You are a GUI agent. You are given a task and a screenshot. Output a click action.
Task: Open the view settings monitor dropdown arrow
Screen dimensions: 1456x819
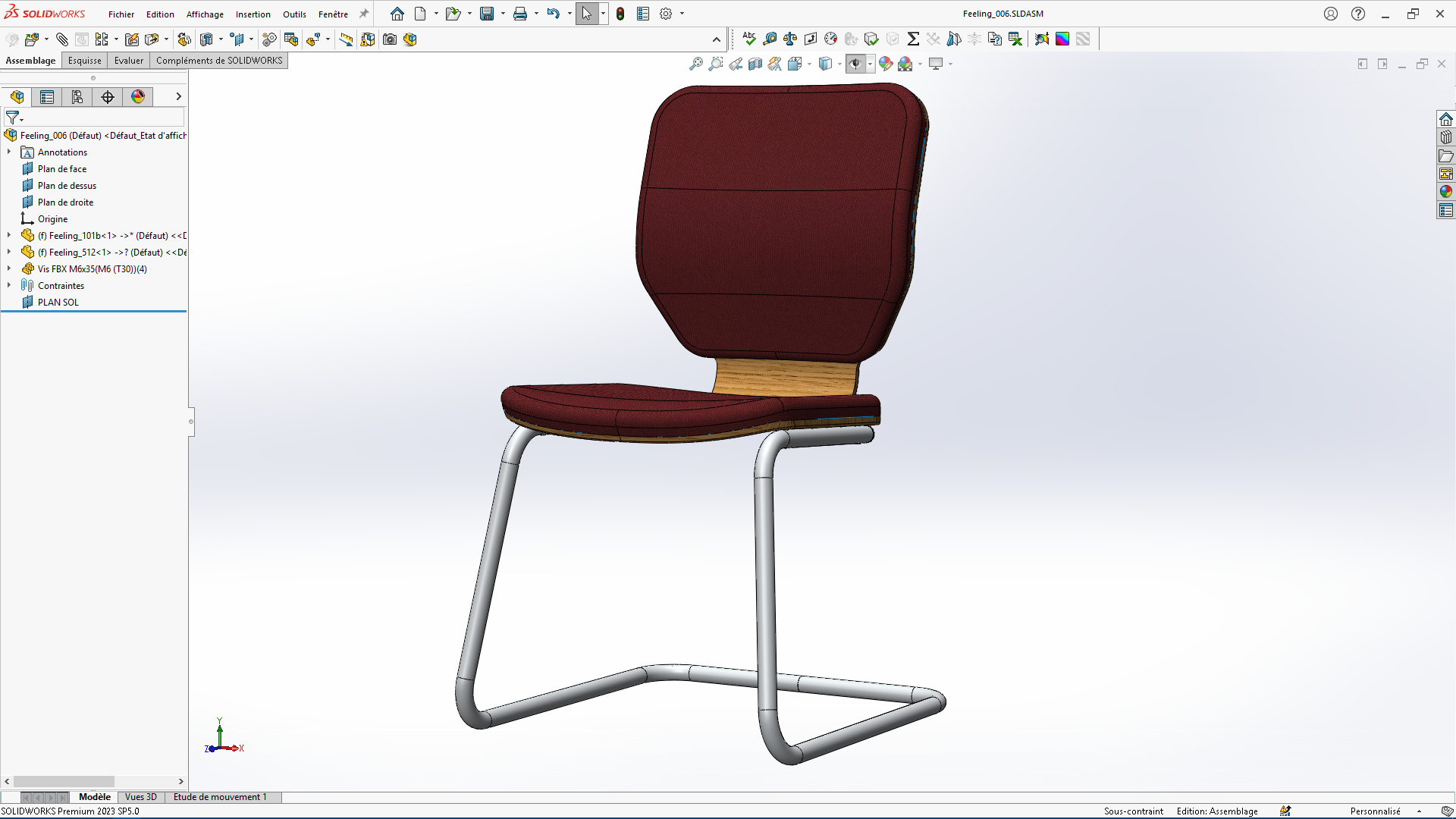coord(950,64)
